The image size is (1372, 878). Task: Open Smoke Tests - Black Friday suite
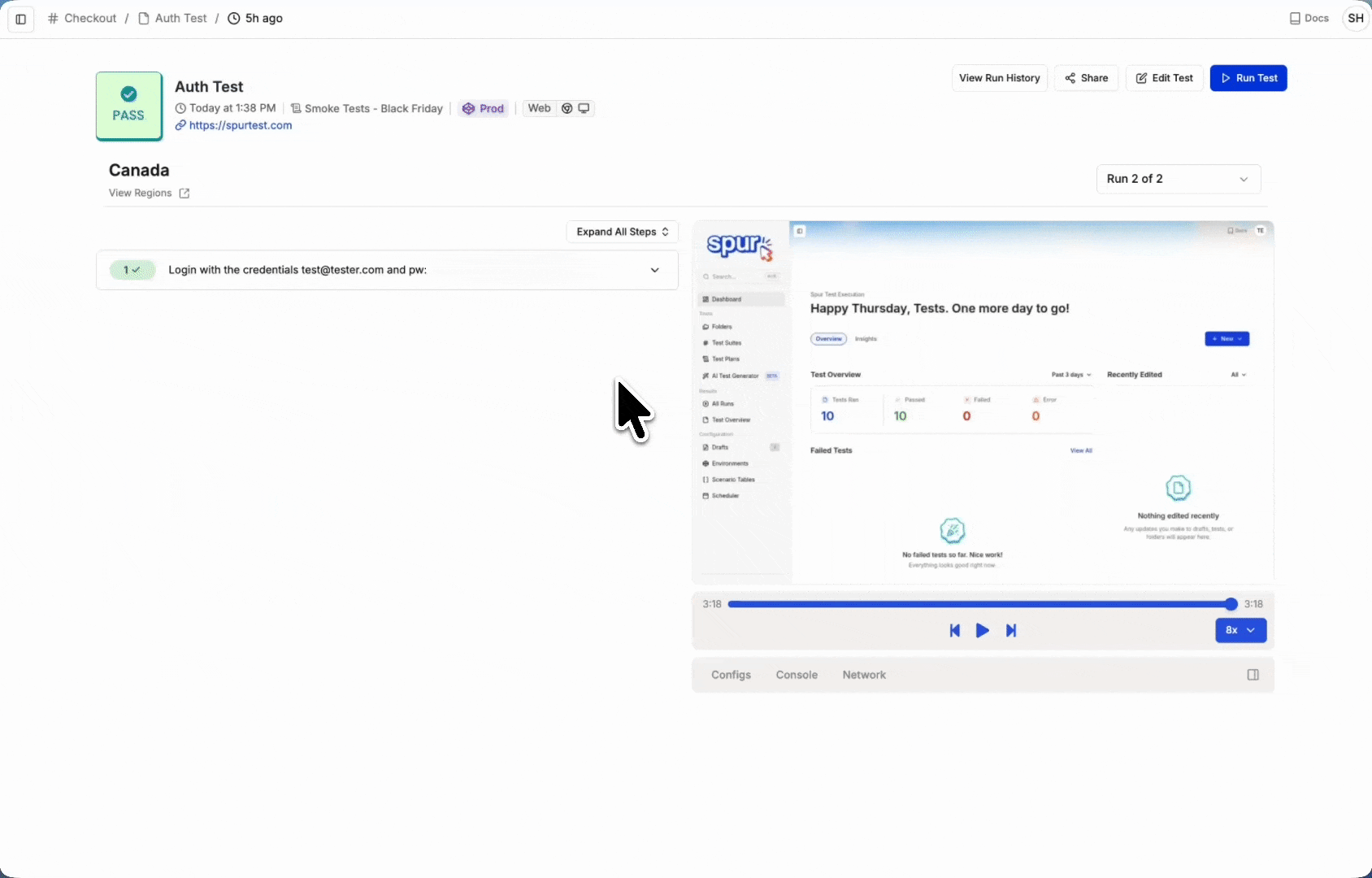(367, 108)
